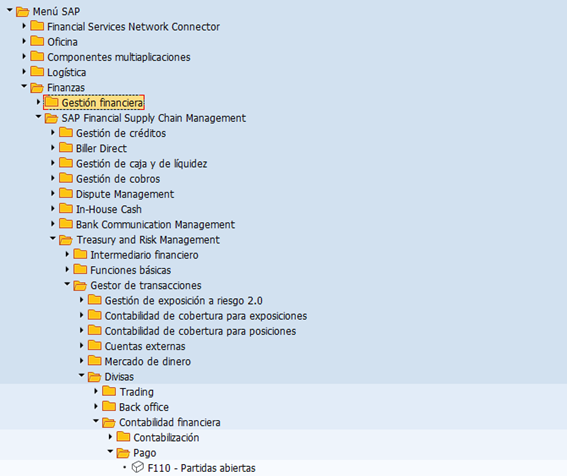Collapse the Finanzas node arrow
Viewport: 567px width, 476px height.
[24, 86]
